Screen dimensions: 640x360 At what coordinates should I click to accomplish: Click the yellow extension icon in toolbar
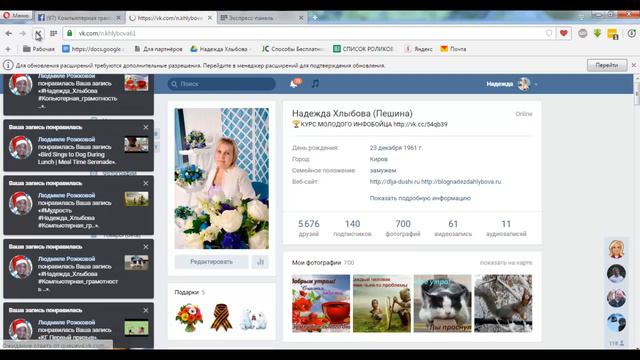(x=613, y=34)
